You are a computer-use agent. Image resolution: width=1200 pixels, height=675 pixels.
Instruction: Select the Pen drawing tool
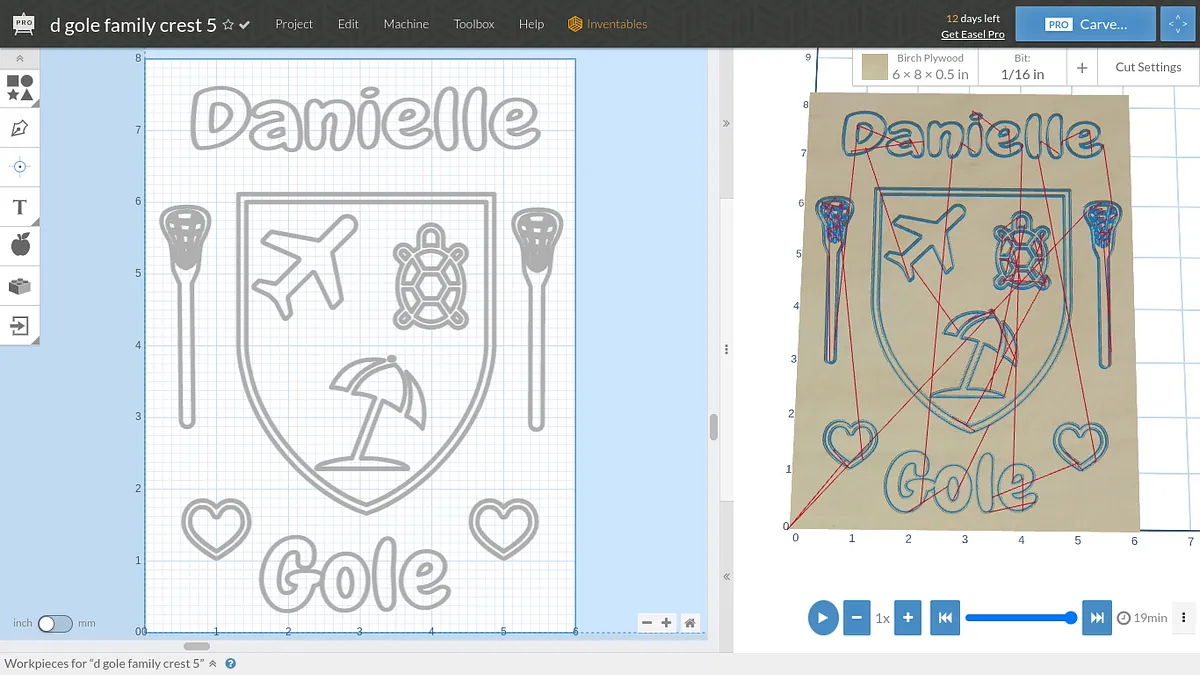[20, 128]
